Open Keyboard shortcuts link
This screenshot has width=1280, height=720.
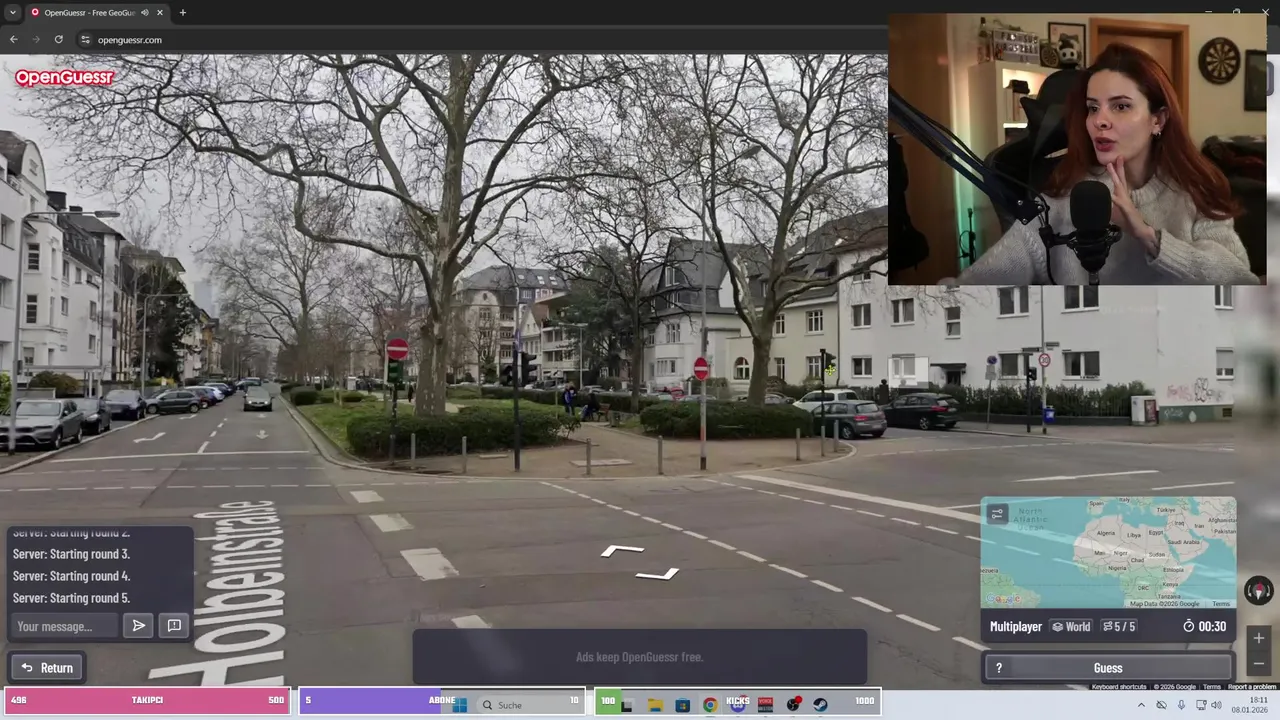coord(1119,687)
